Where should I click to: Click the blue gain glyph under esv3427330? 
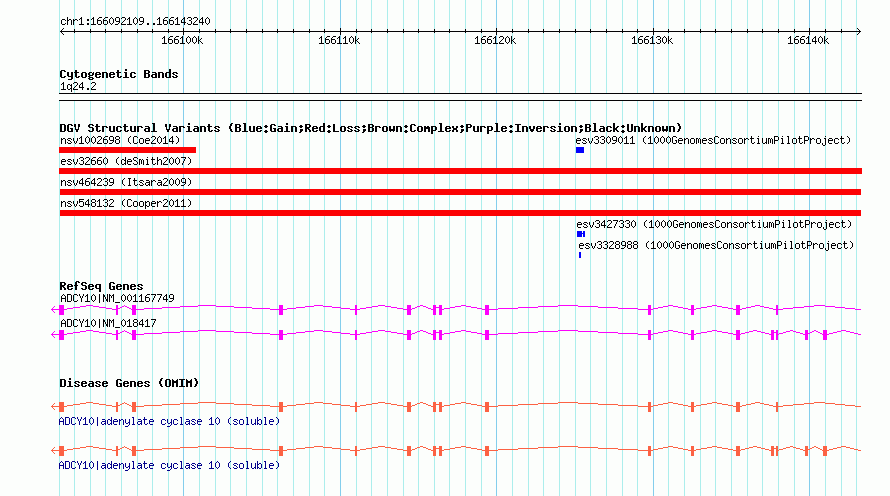point(581,234)
